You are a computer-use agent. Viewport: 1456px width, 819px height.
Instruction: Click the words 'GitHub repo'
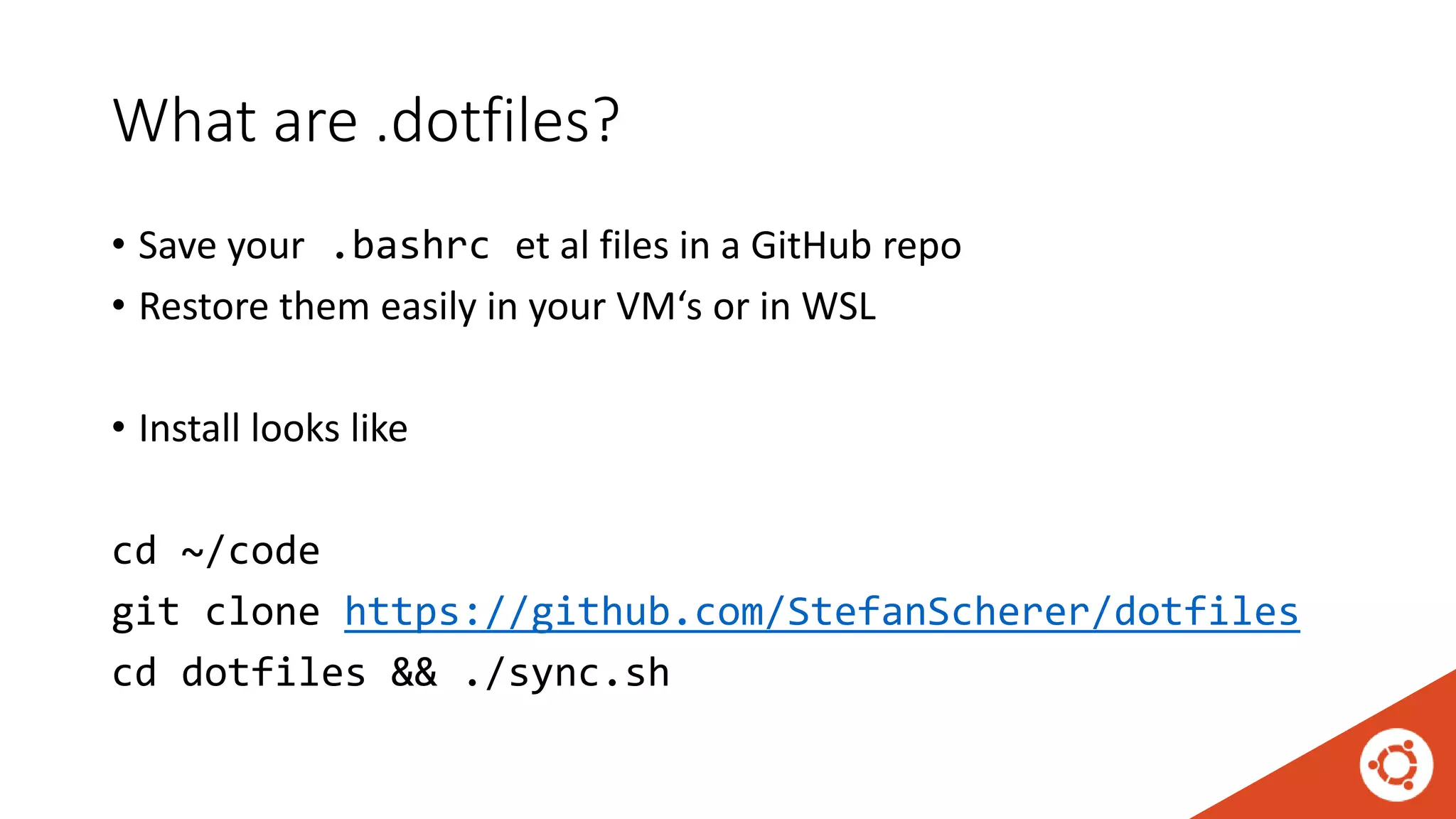point(856,246)
